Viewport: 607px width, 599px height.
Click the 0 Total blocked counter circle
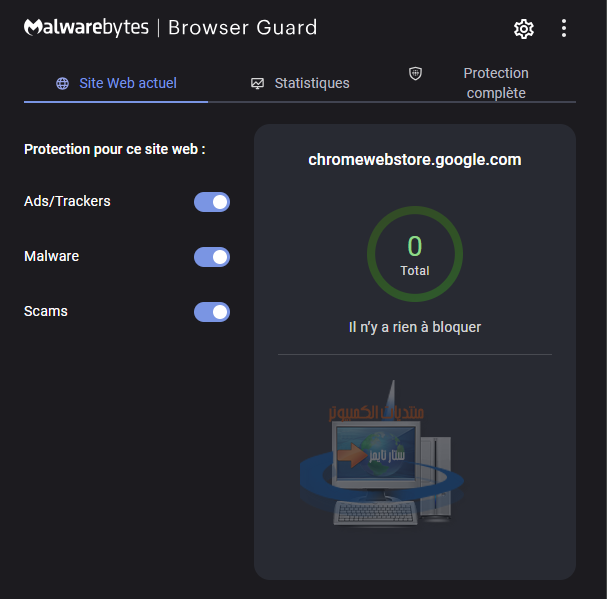415,254
